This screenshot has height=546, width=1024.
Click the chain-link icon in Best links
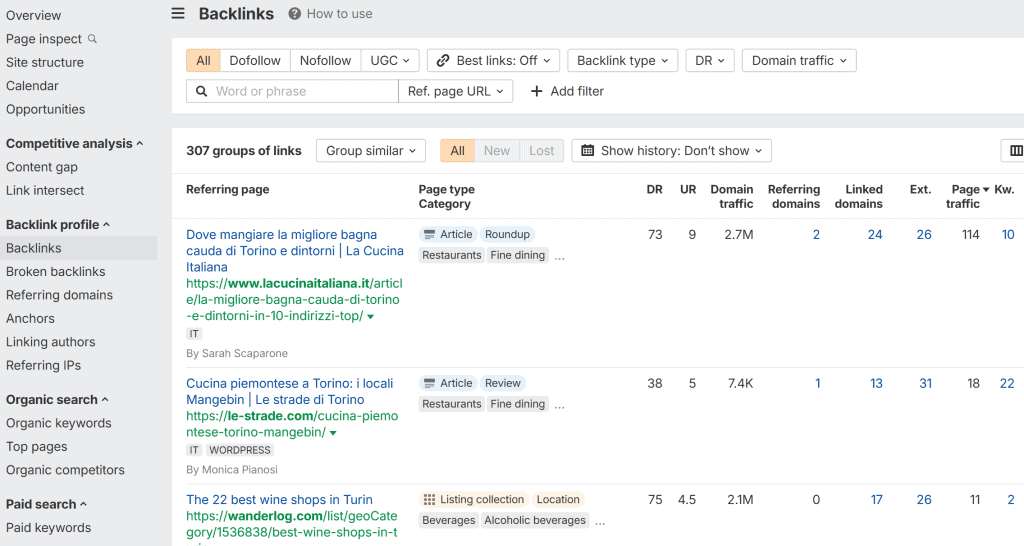[x=443, y=61]
